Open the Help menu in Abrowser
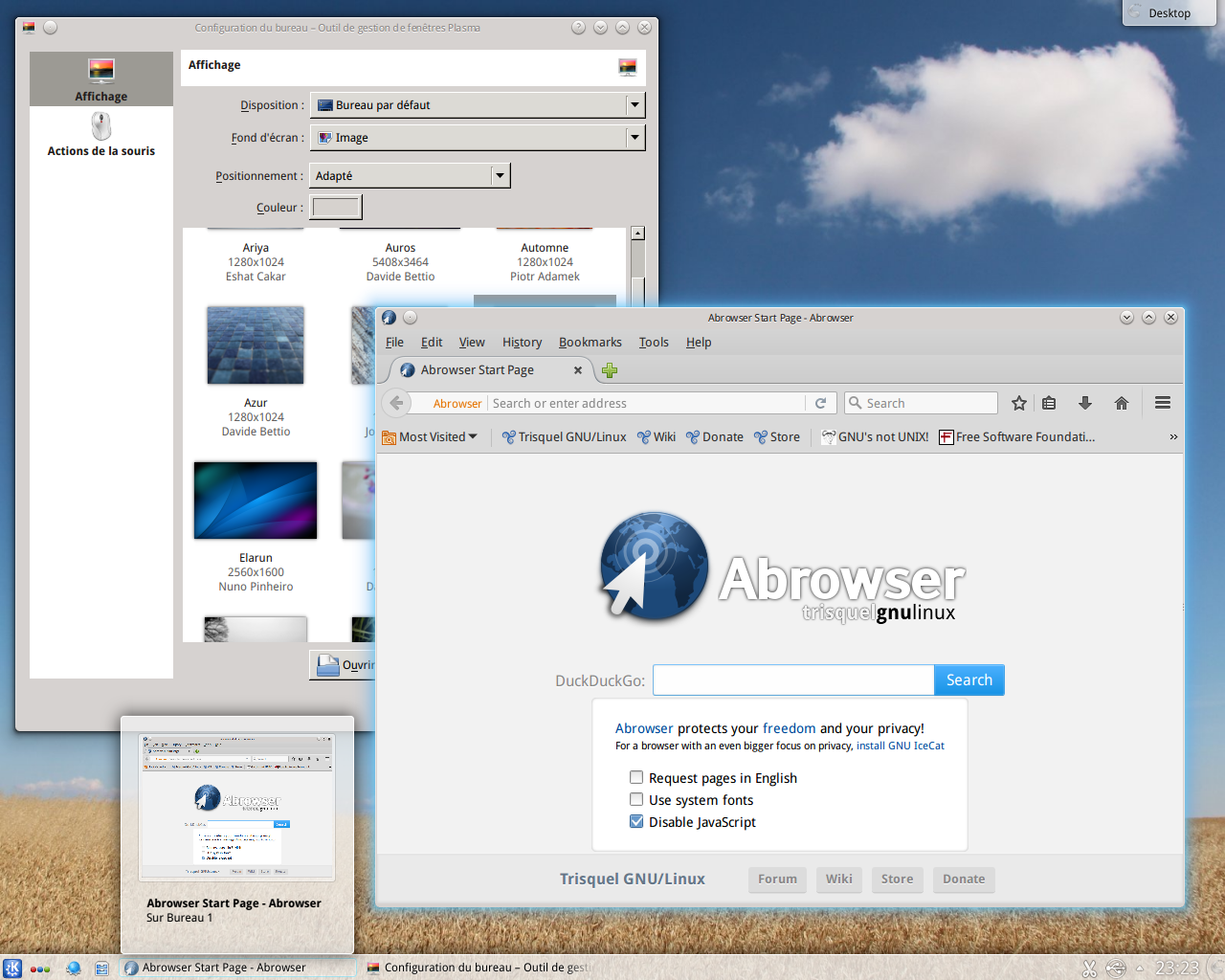The height and width of the screenshot is (980, 1225). click(699, 343)
